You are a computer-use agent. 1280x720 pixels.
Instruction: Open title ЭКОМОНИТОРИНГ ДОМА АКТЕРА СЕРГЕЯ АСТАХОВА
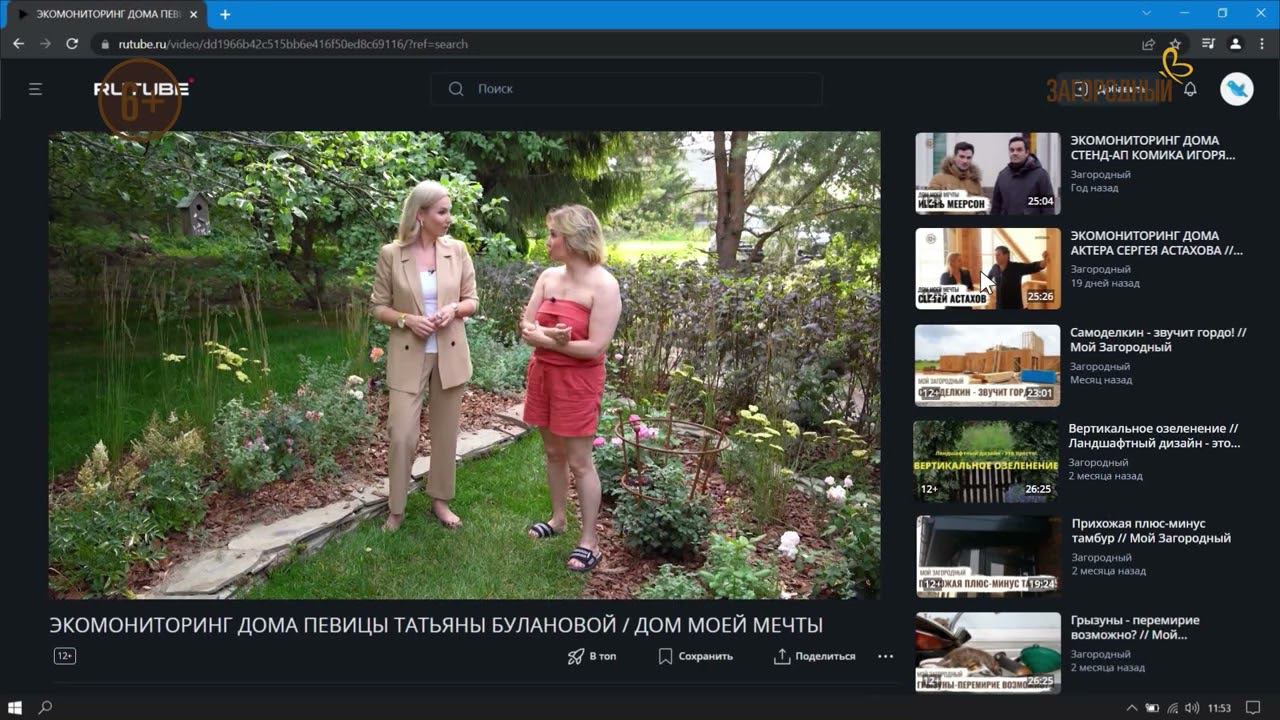coord(1157,243)
